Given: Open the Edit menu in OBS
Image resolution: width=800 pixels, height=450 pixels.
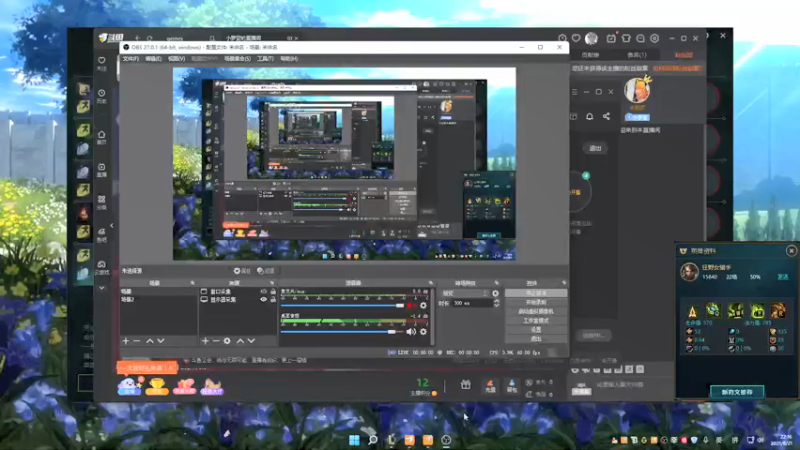Looking at the screenshot, I should tap(153, 59).
